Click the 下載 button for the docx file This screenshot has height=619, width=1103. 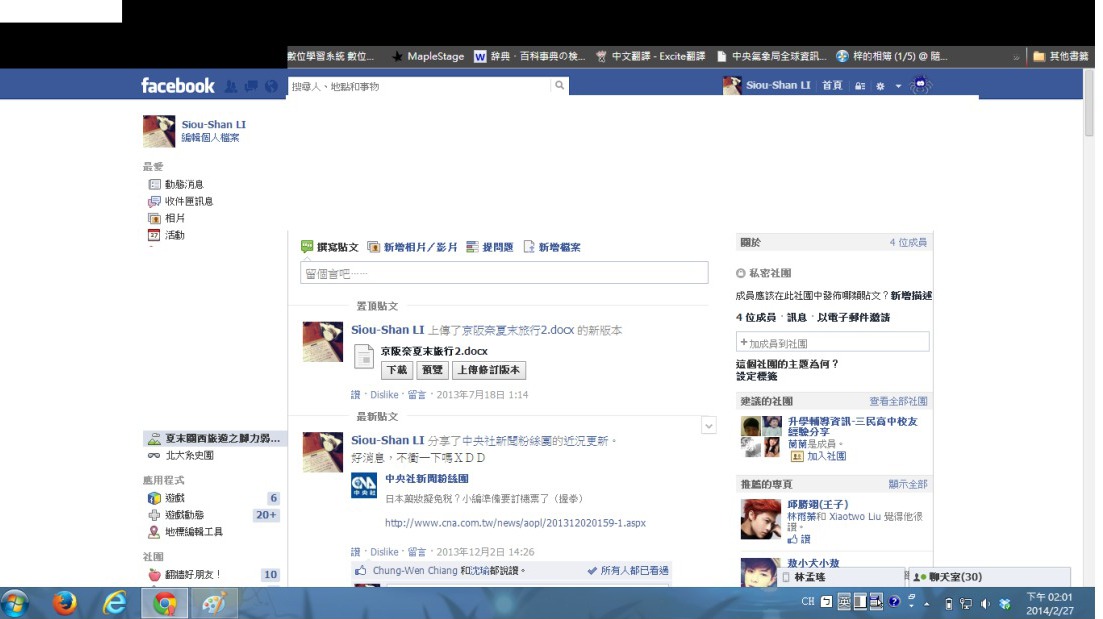pos(397,370)
